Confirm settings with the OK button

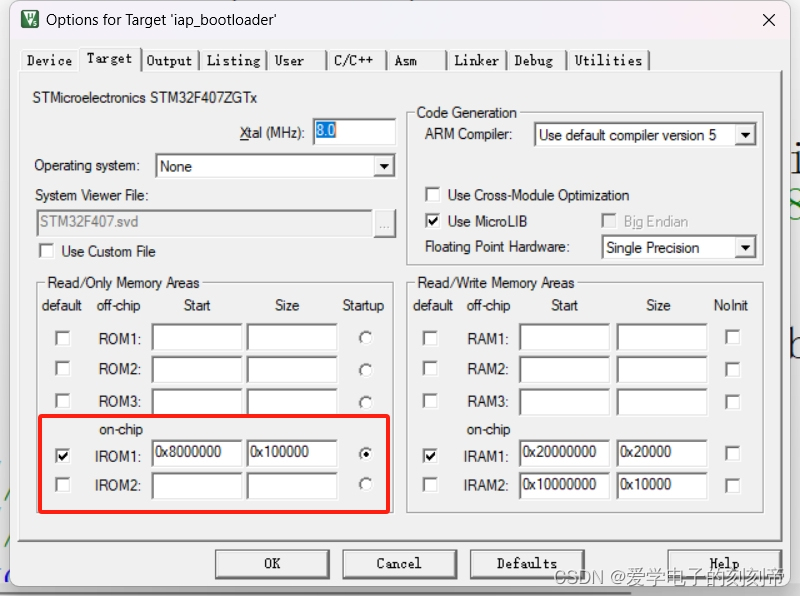click(x=272, y=564)
